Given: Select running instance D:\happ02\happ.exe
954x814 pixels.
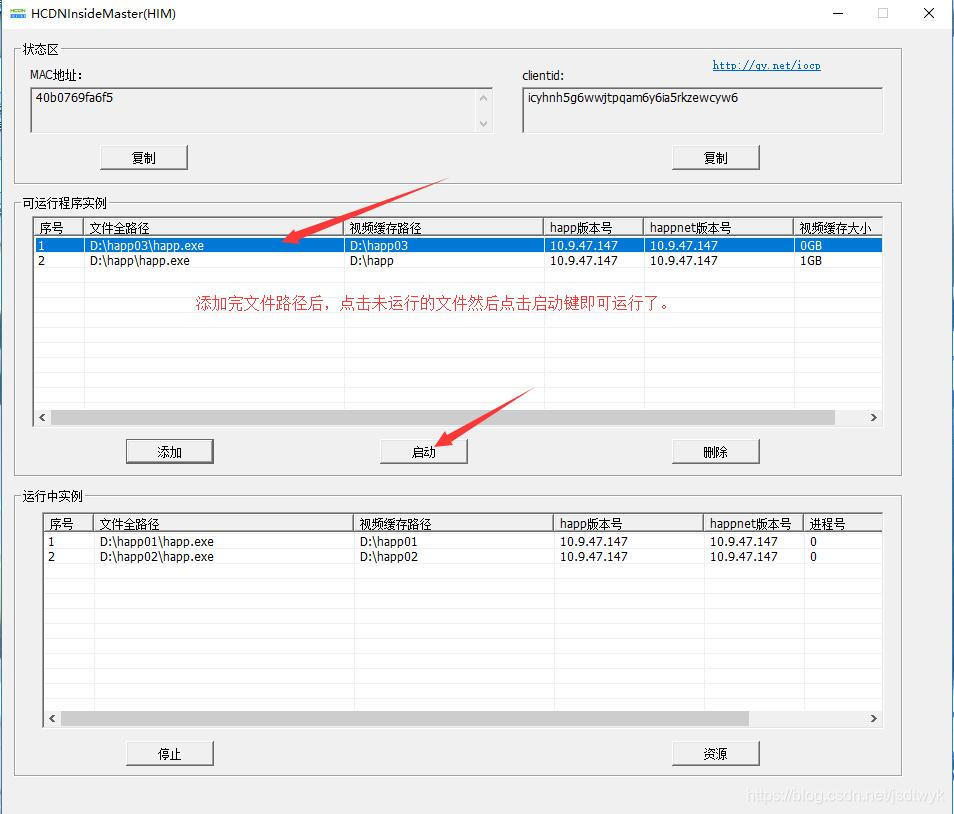Looking at the screenshot, I should (463, 557).
